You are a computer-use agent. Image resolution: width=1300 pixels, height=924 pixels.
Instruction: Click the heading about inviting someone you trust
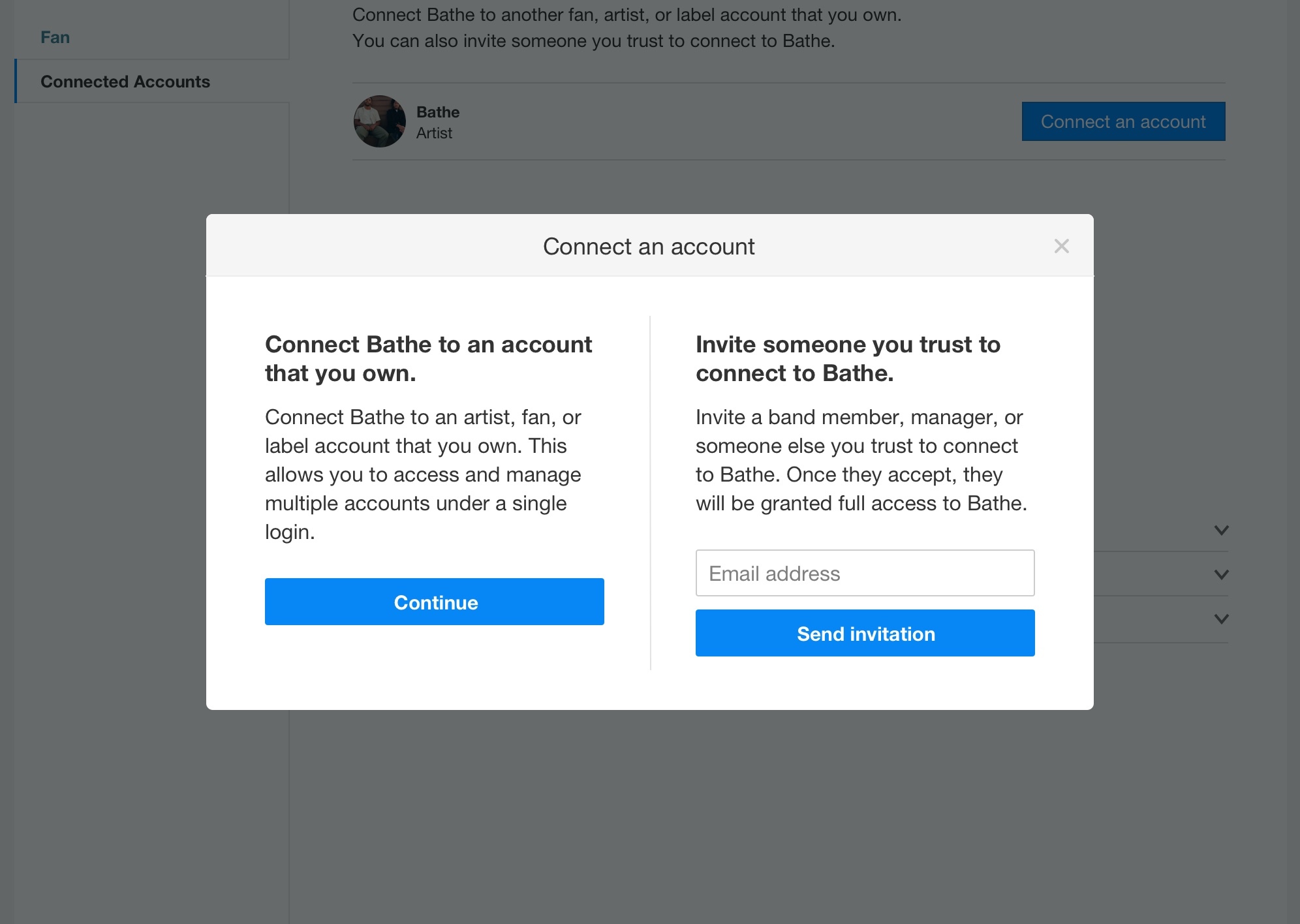coord(848,358)
